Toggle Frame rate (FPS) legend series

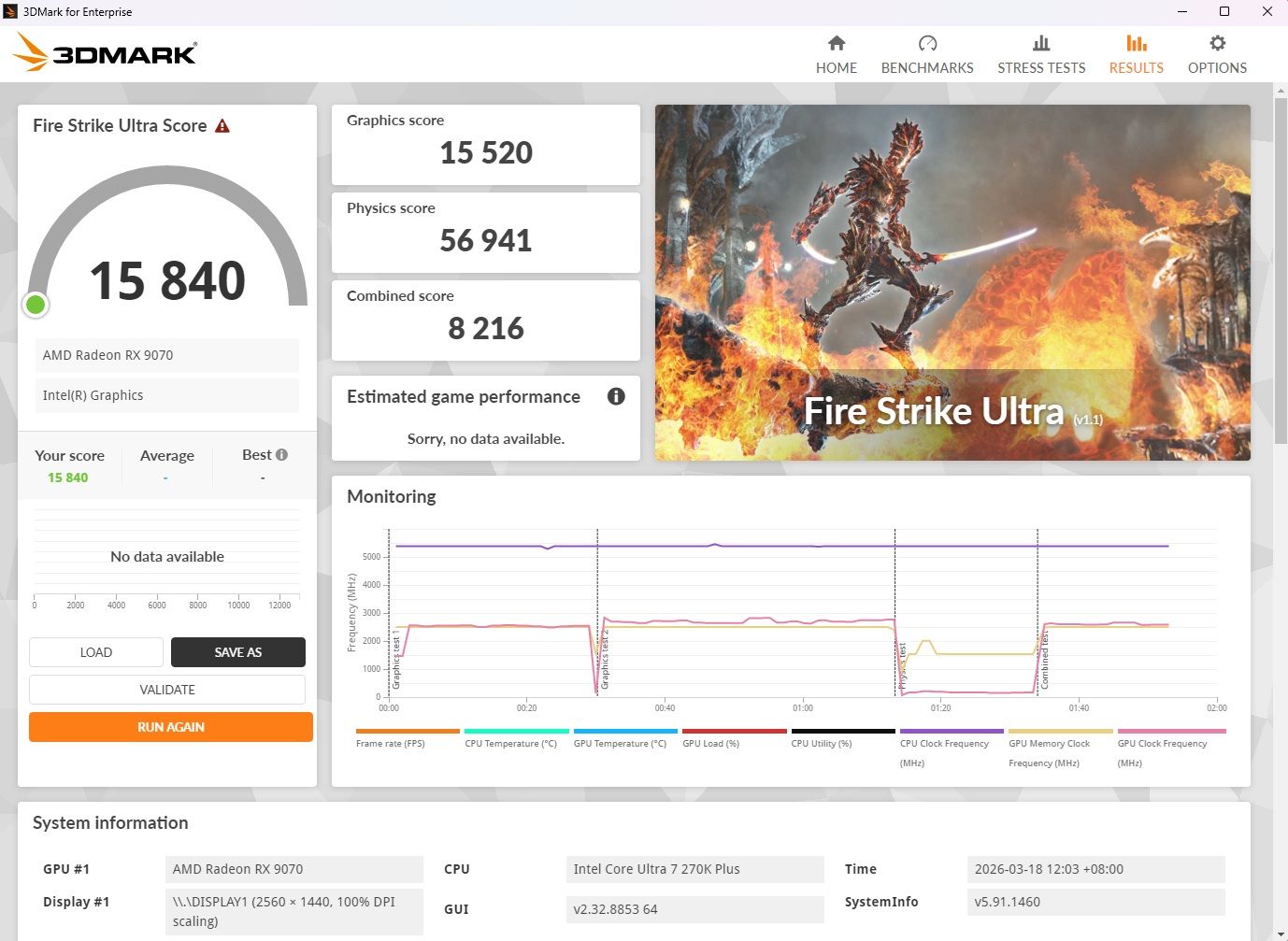coord(390,744)
